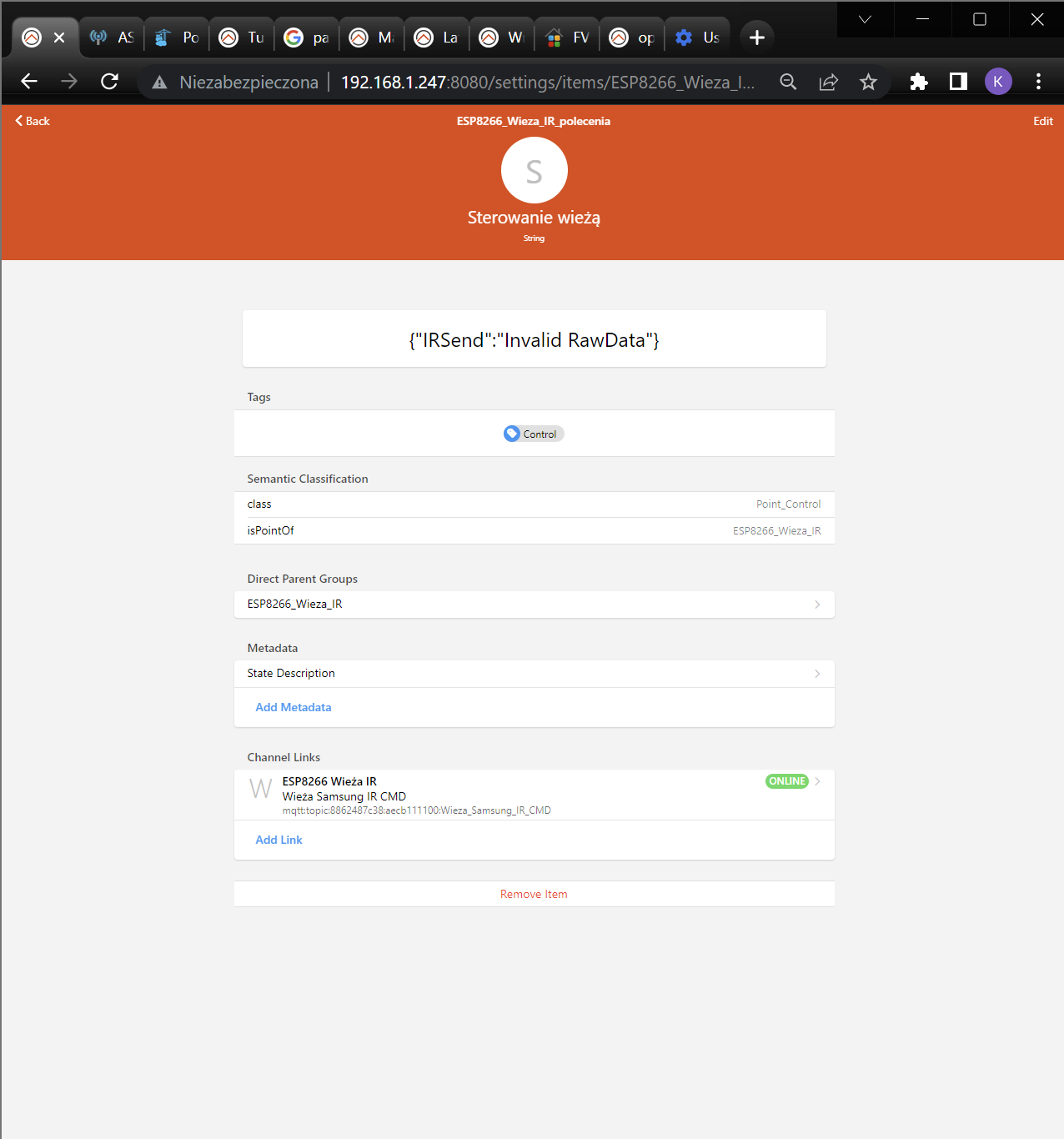Open the State Description metadata row
Screen dimensions: 1064x1139
click(x=534, y=674)
